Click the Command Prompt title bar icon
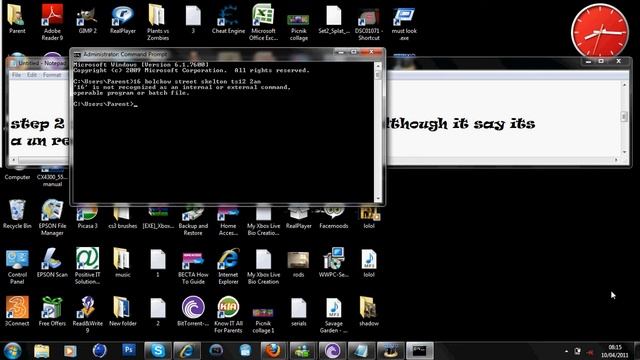Viewport: 640px width, 360px height. pyautogui.click(x=77, y=54)
